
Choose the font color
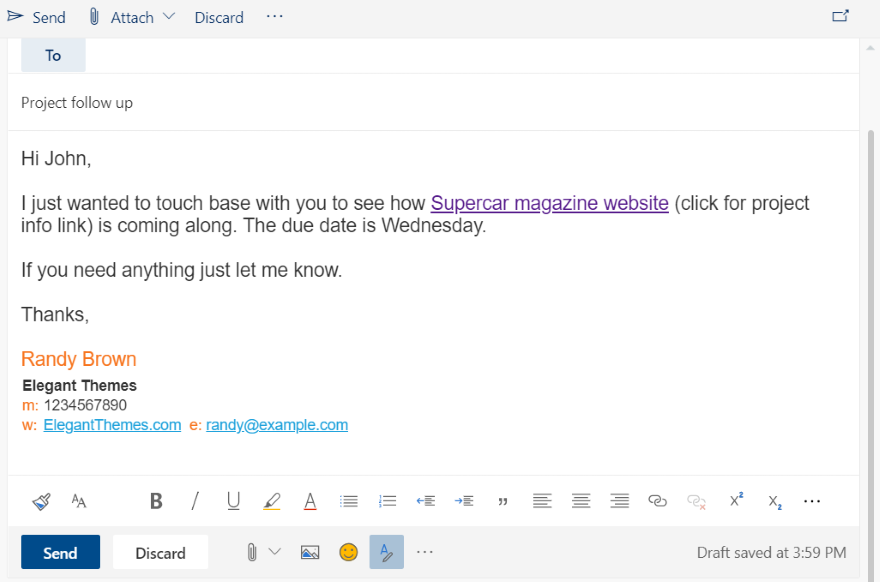310,501
